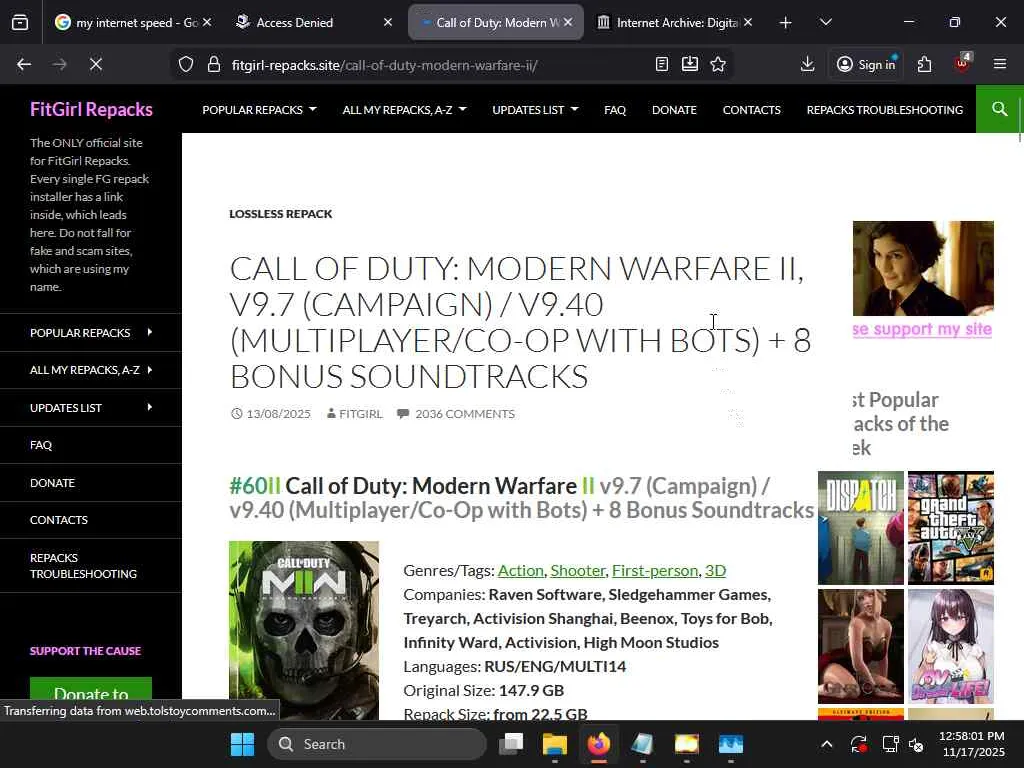1024x768 pixels.
Task: Go back to the previous page
Action: 24,64
